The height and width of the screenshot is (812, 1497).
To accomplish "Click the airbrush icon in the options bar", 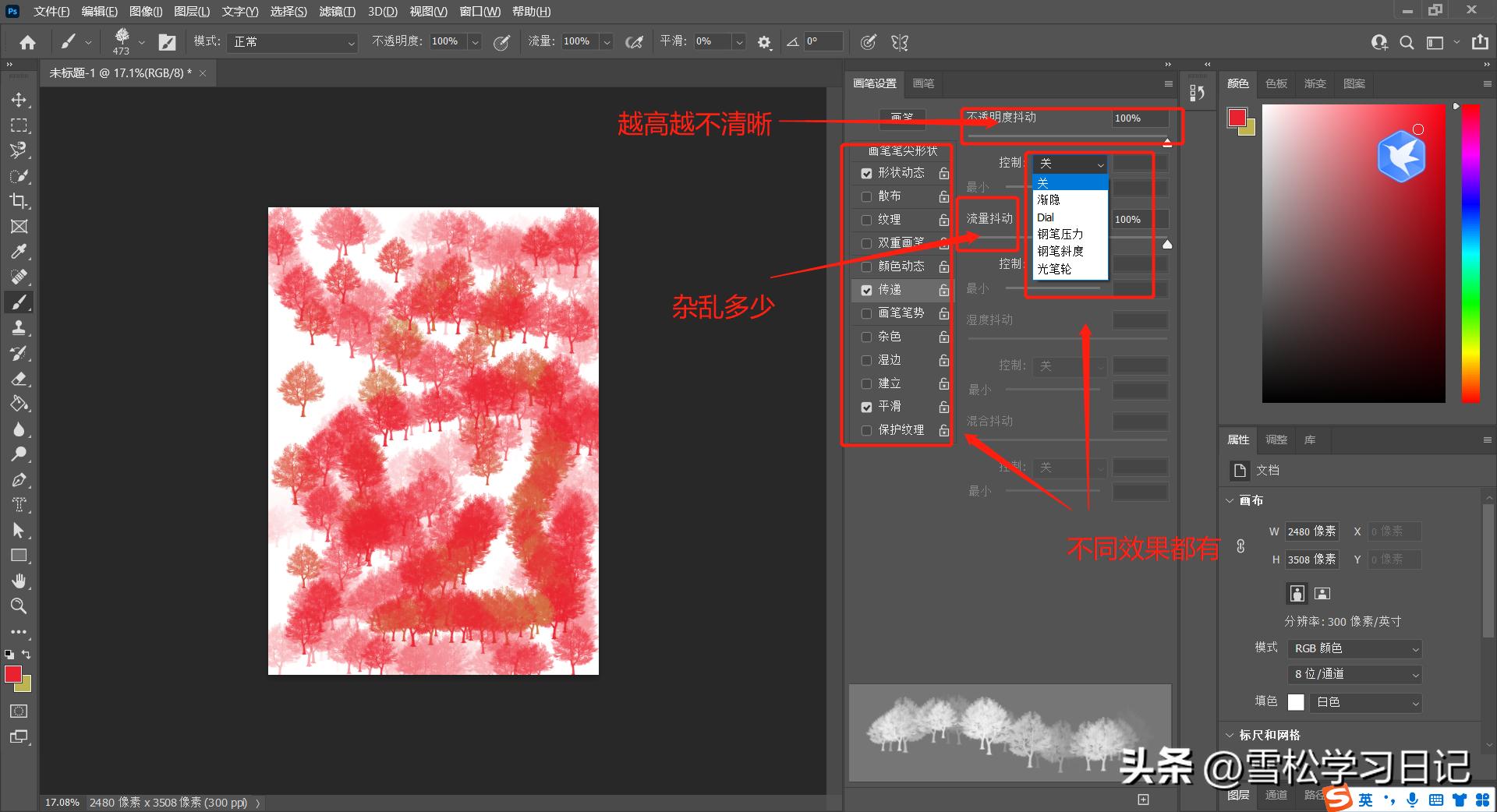I will point(634,41).
